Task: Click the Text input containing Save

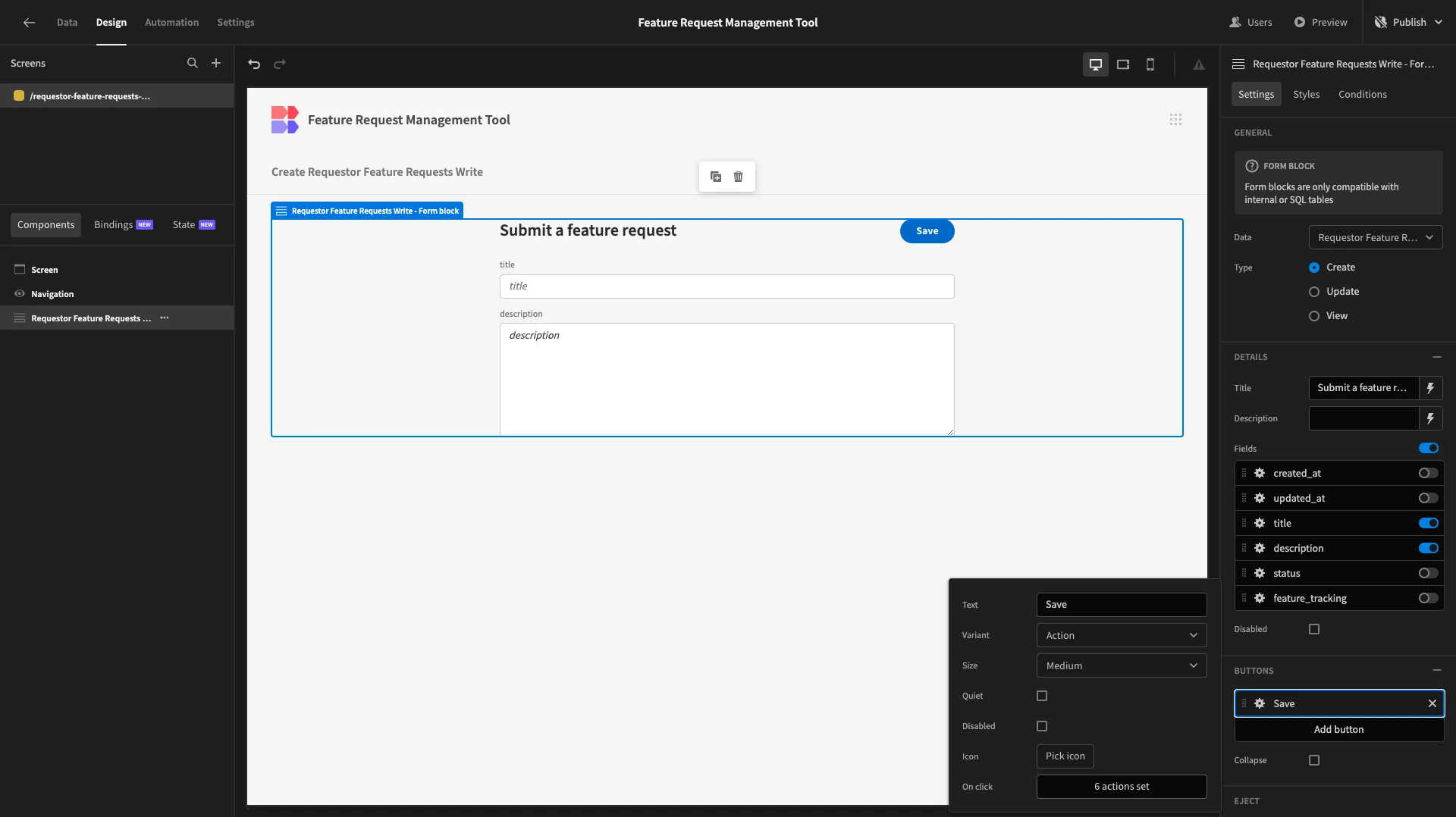Action: coord(1121,605)
